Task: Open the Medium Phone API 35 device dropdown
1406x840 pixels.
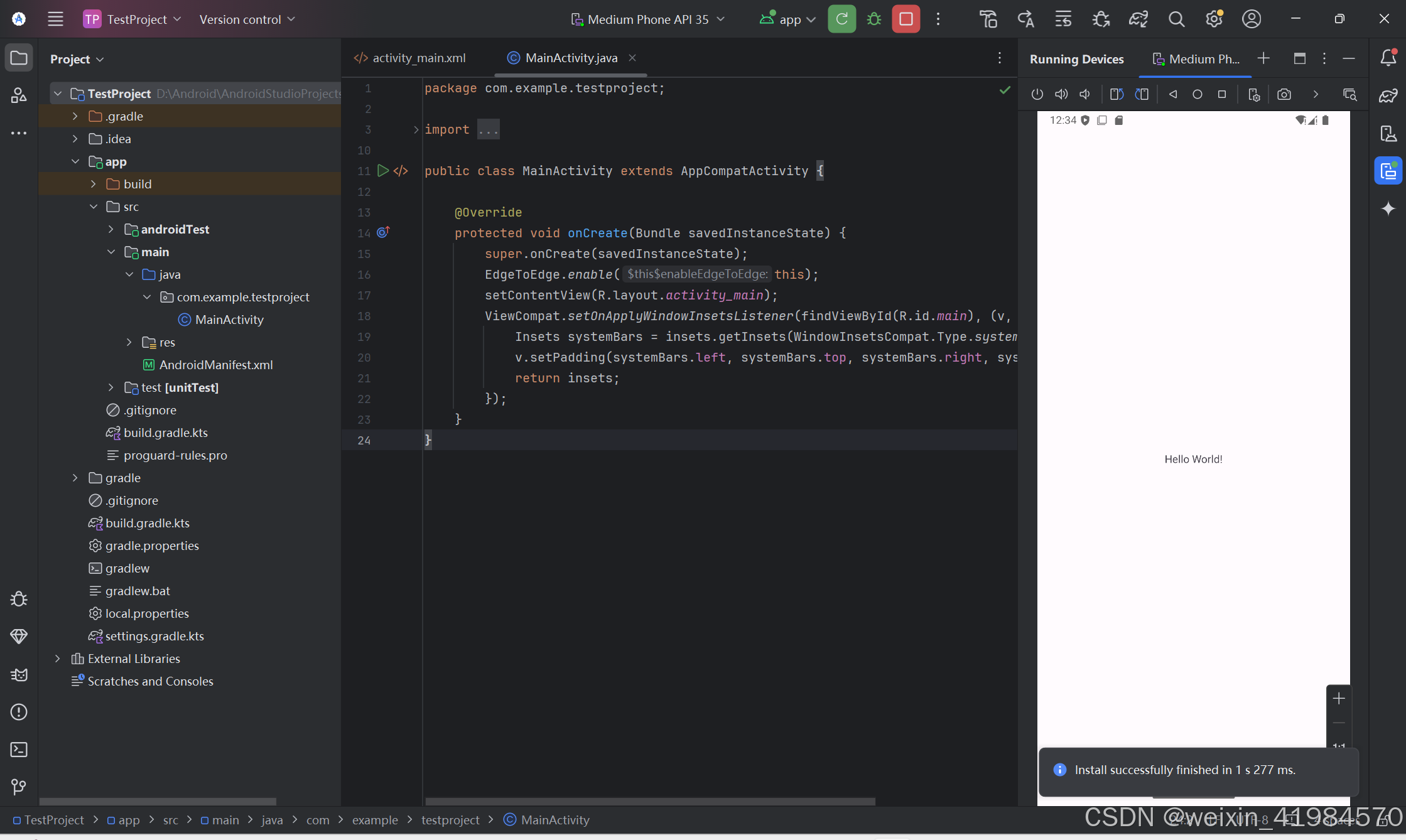Action: tap(648, 19)
